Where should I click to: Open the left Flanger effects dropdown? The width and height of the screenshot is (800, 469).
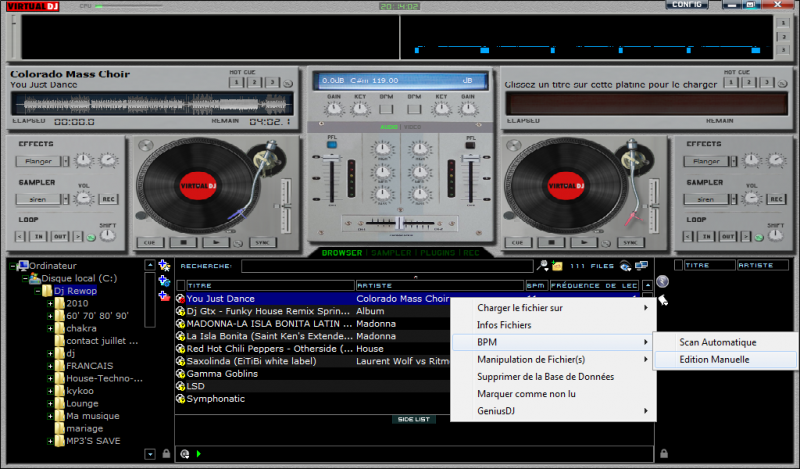tap(37, 161)
